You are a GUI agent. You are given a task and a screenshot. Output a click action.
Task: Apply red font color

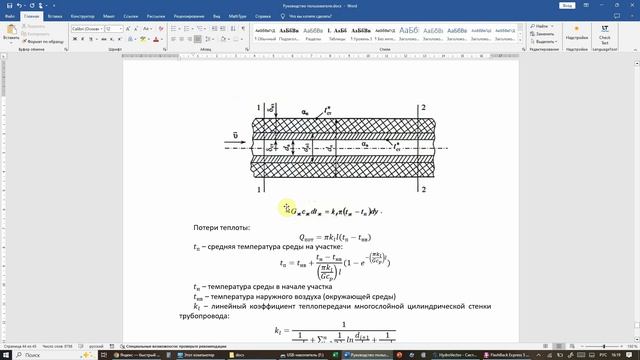point(156,39)
